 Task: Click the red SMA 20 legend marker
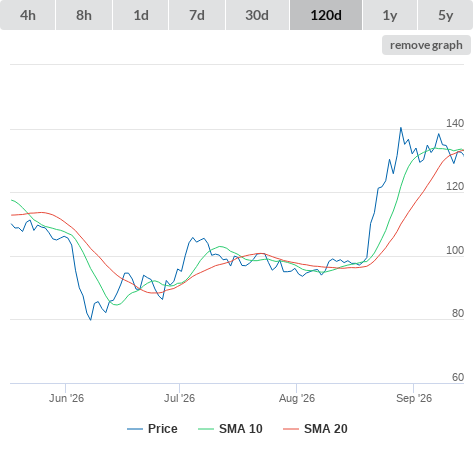[x=291, y=429]
